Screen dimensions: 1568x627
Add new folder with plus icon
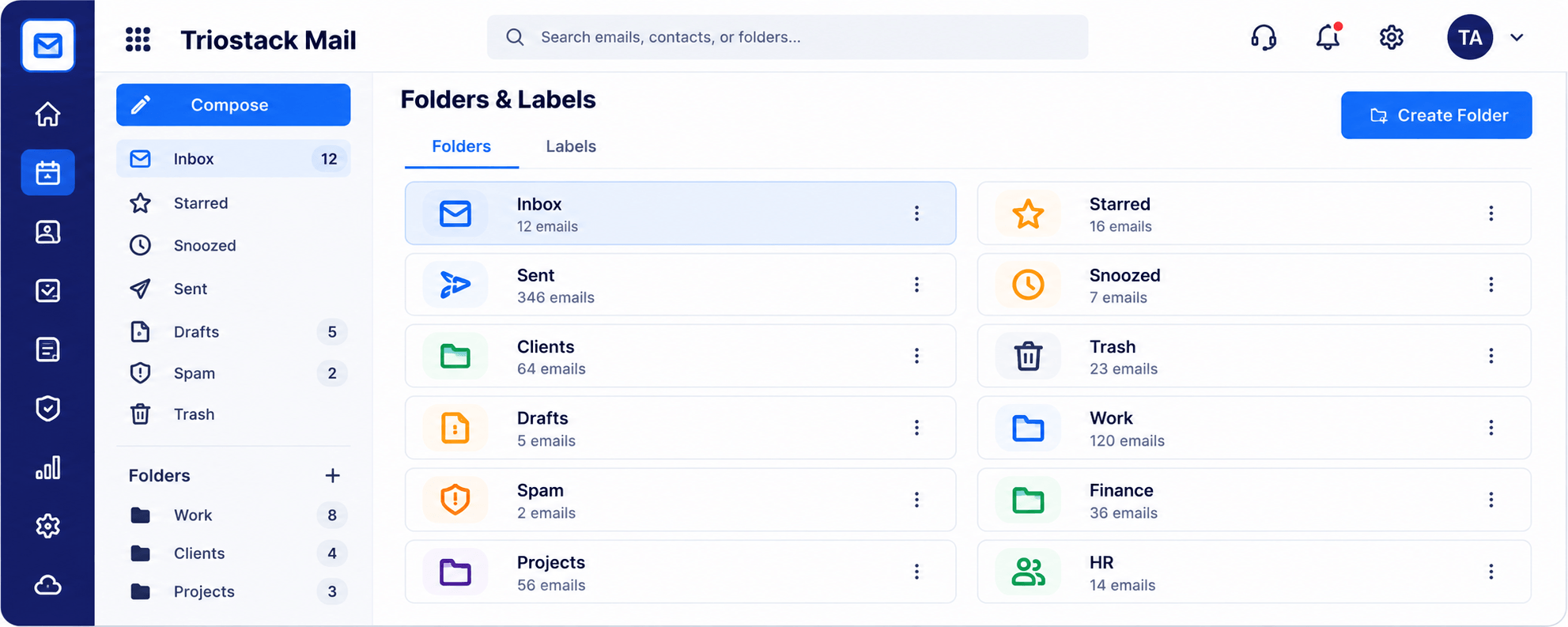(332, 475)
